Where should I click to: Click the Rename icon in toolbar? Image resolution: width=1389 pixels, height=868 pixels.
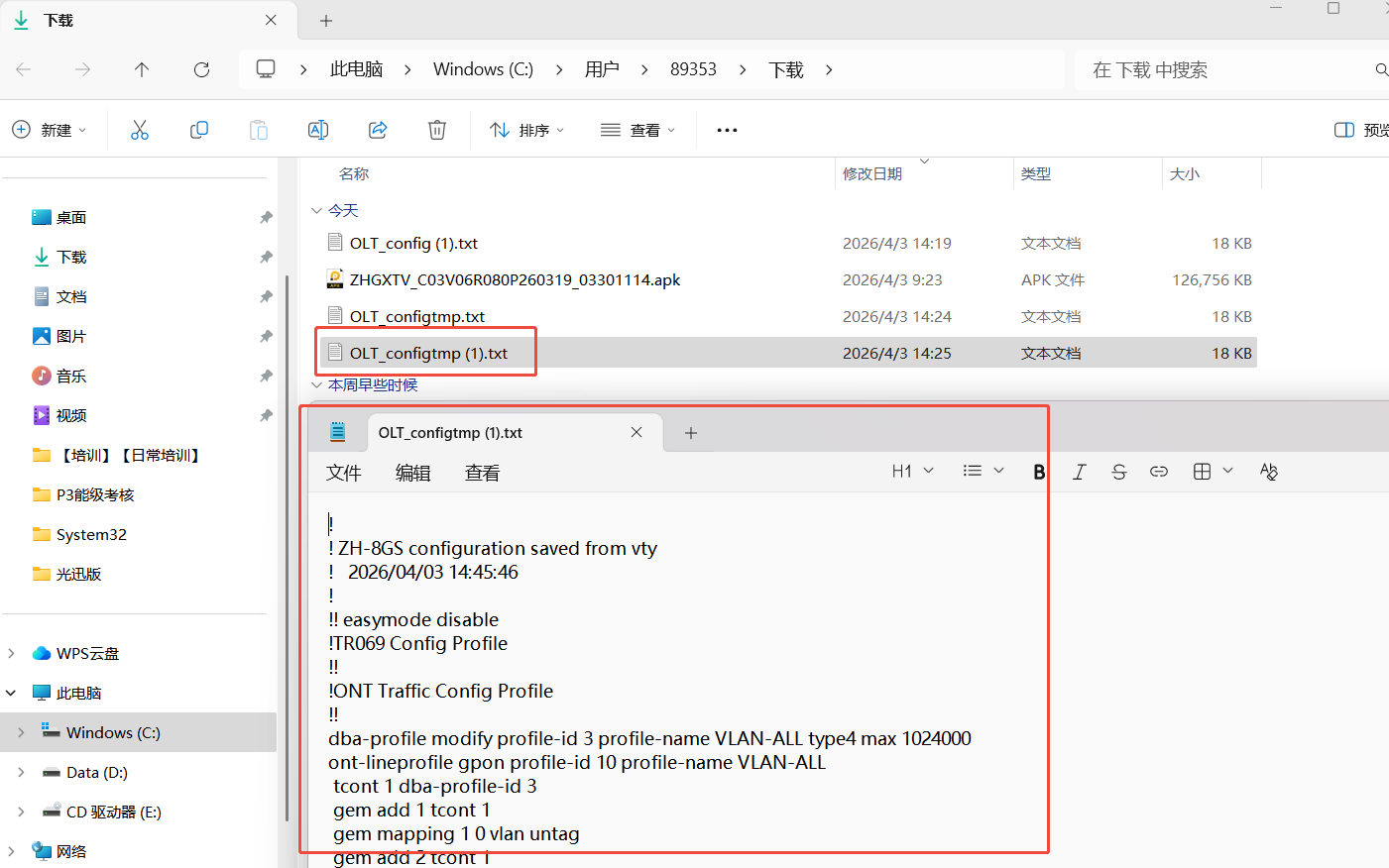pos(318,130)
